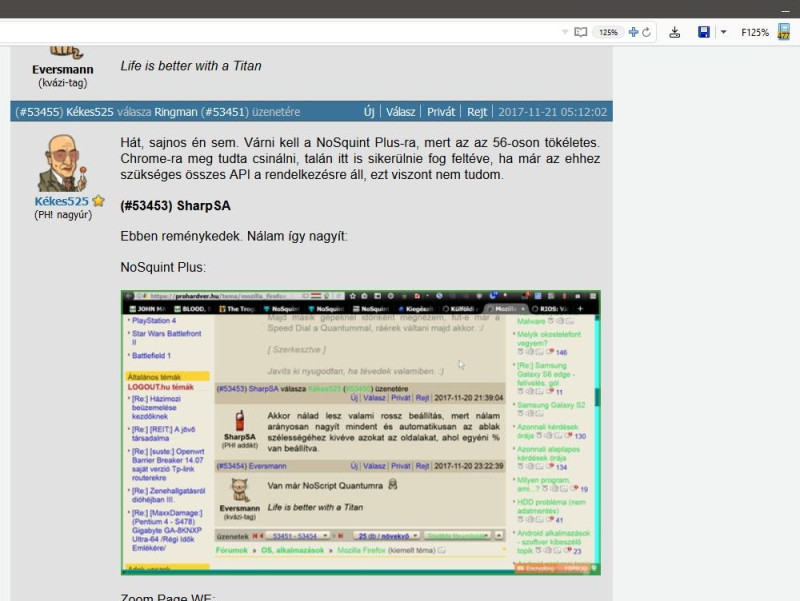Click the F125% zoom indicator in toolbar
Viewport: 800px width, 601px height.
pyautogui.click(x=755, y=32)
